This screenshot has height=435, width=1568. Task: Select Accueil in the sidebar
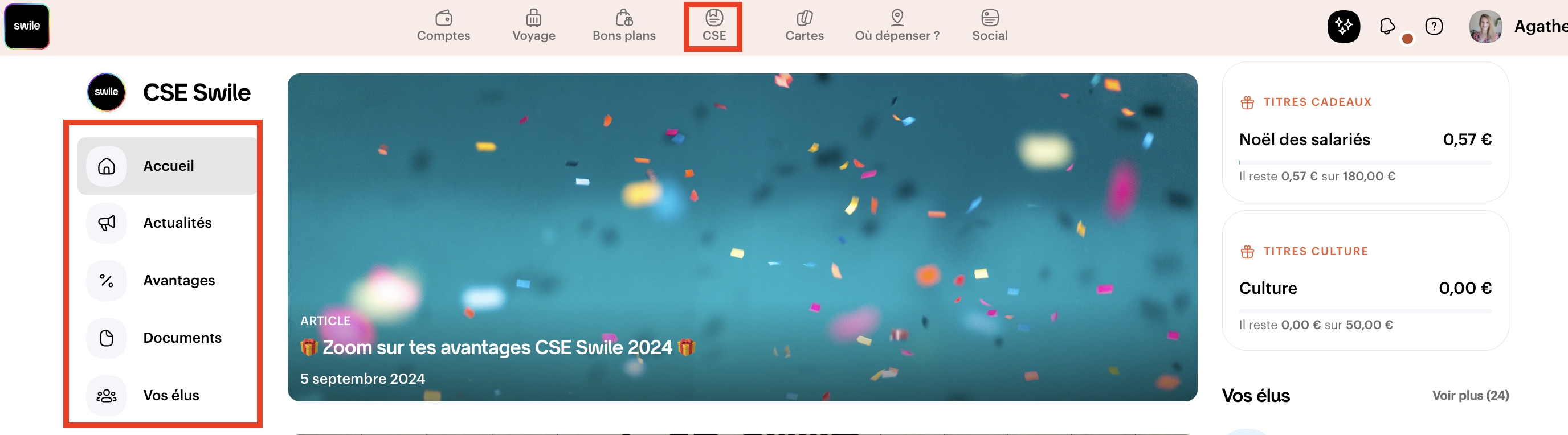pos(167,166)
